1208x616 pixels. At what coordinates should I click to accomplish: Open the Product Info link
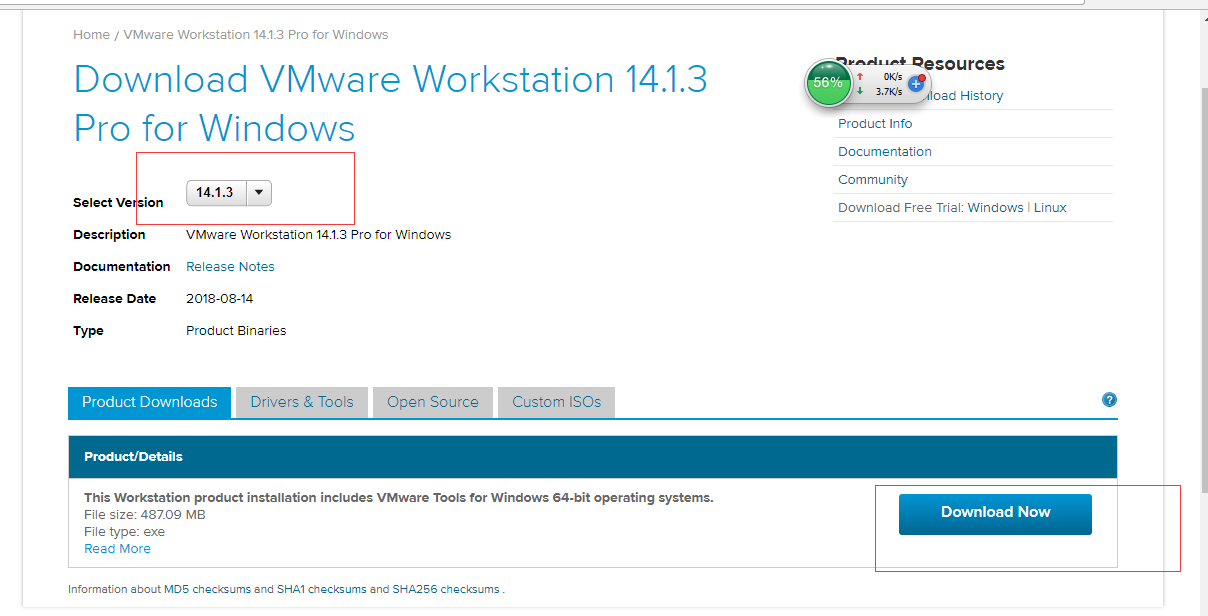click(x=875, y=124)
